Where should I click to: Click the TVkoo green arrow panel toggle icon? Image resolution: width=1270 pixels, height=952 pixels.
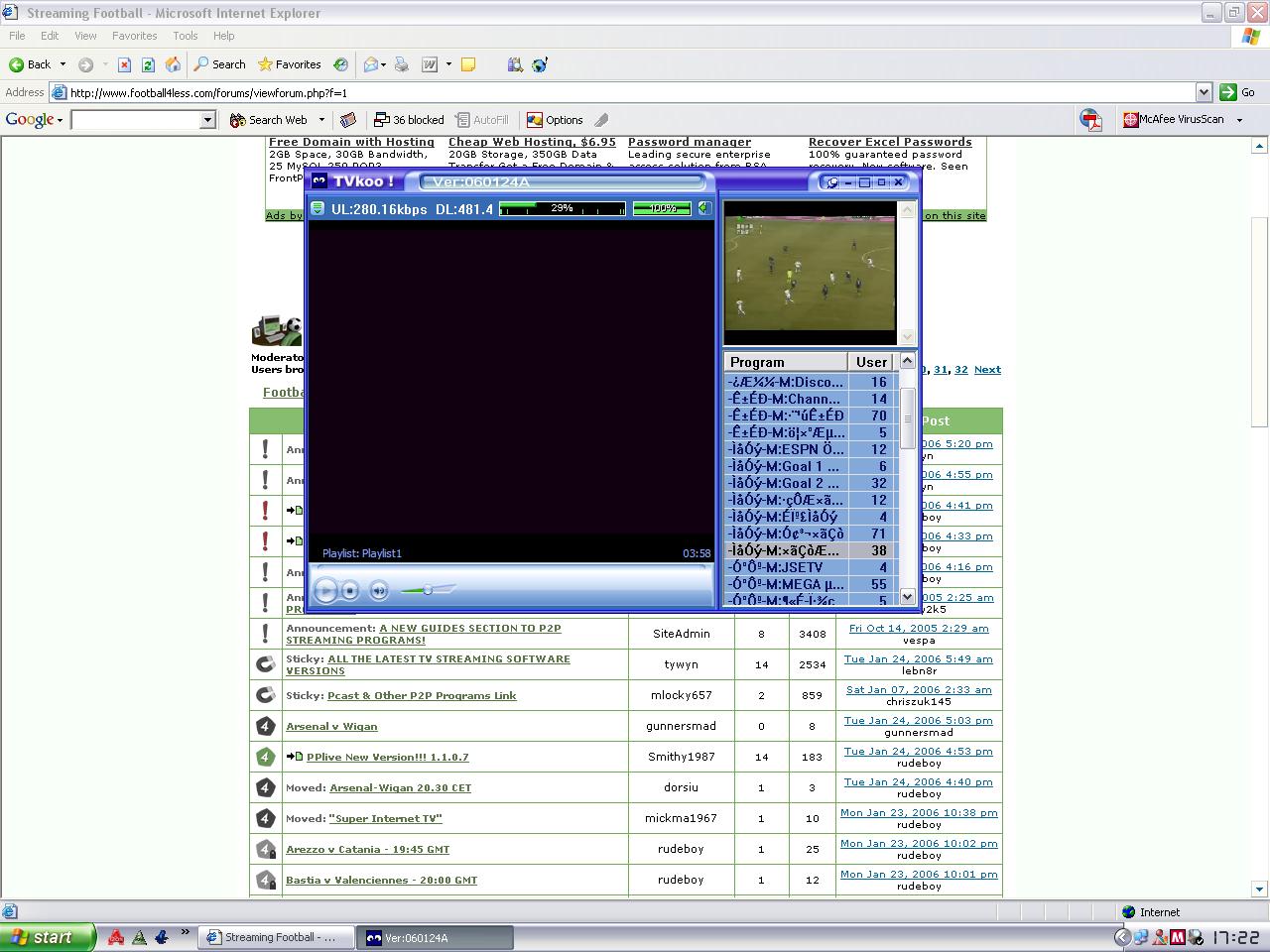point(703,208)
